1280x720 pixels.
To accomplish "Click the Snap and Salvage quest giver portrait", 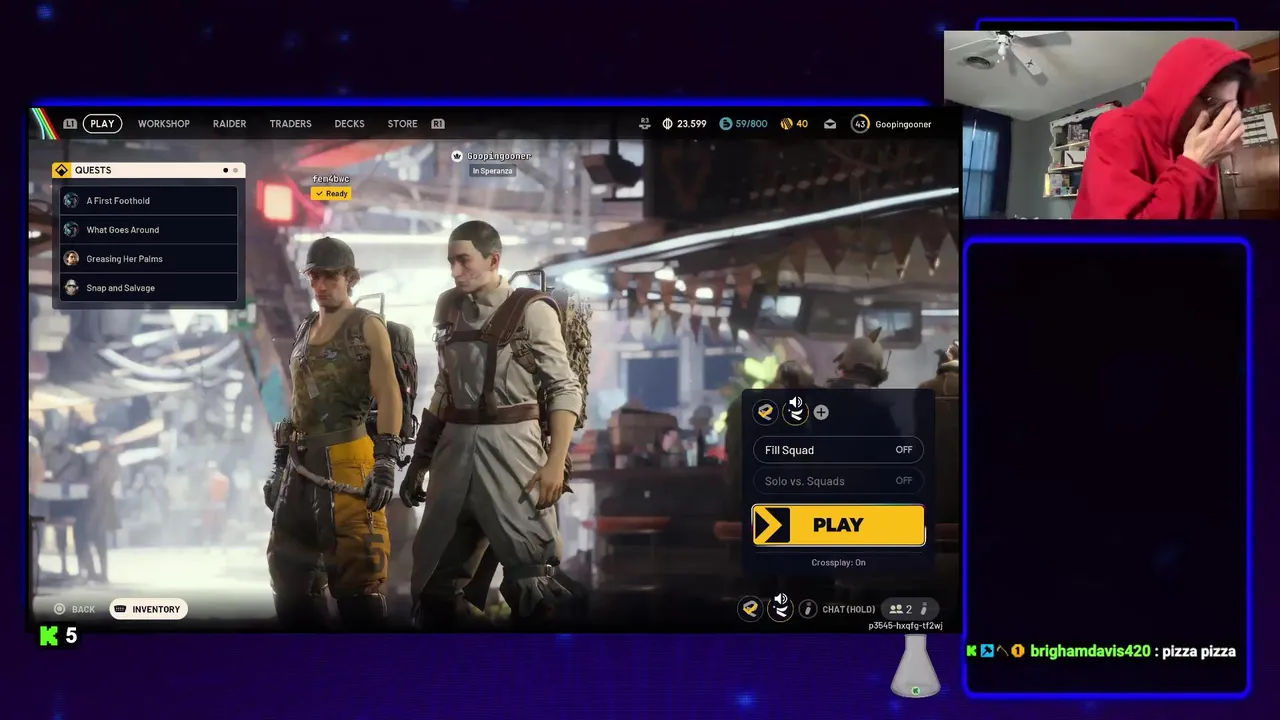I will coord(71,287).
